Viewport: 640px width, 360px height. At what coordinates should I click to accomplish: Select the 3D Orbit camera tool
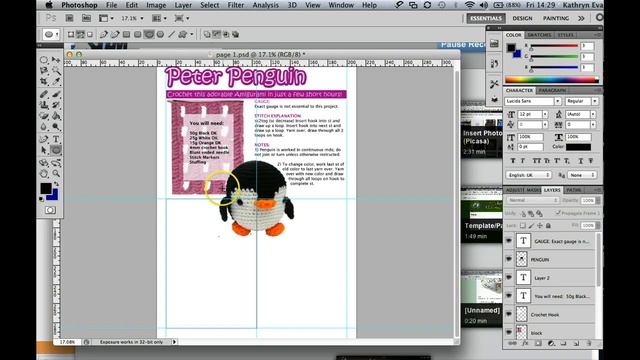coord(56,163)
